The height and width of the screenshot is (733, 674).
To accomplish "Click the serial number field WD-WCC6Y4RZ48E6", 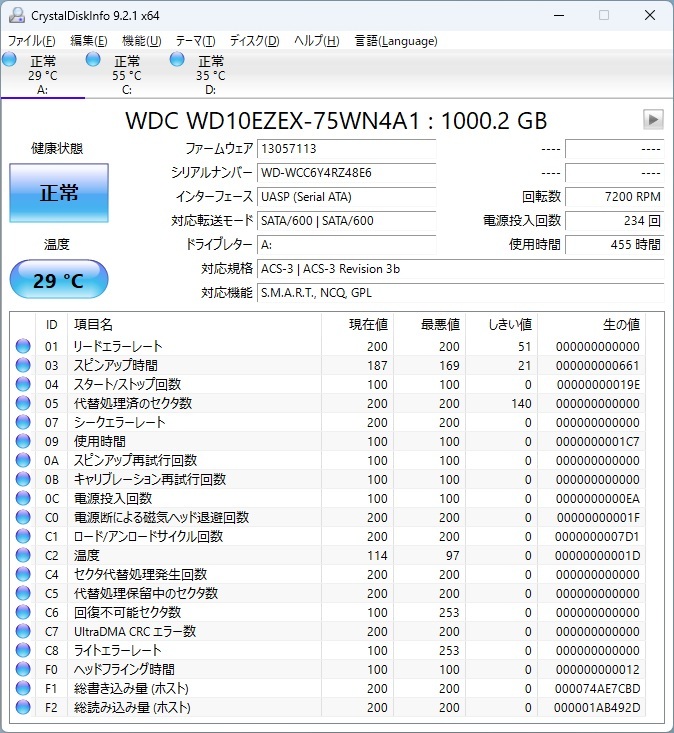I will (x=346, y=173).
